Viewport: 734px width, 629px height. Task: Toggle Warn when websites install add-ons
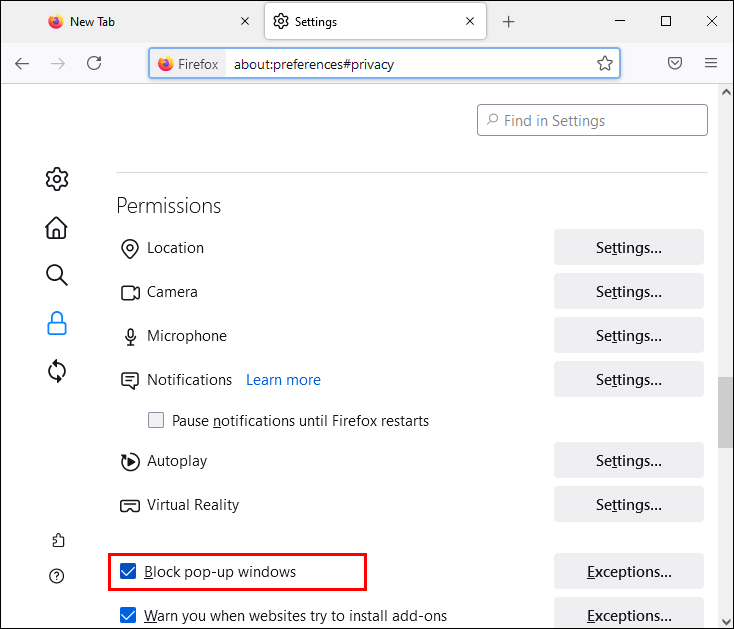click(128, 616)
